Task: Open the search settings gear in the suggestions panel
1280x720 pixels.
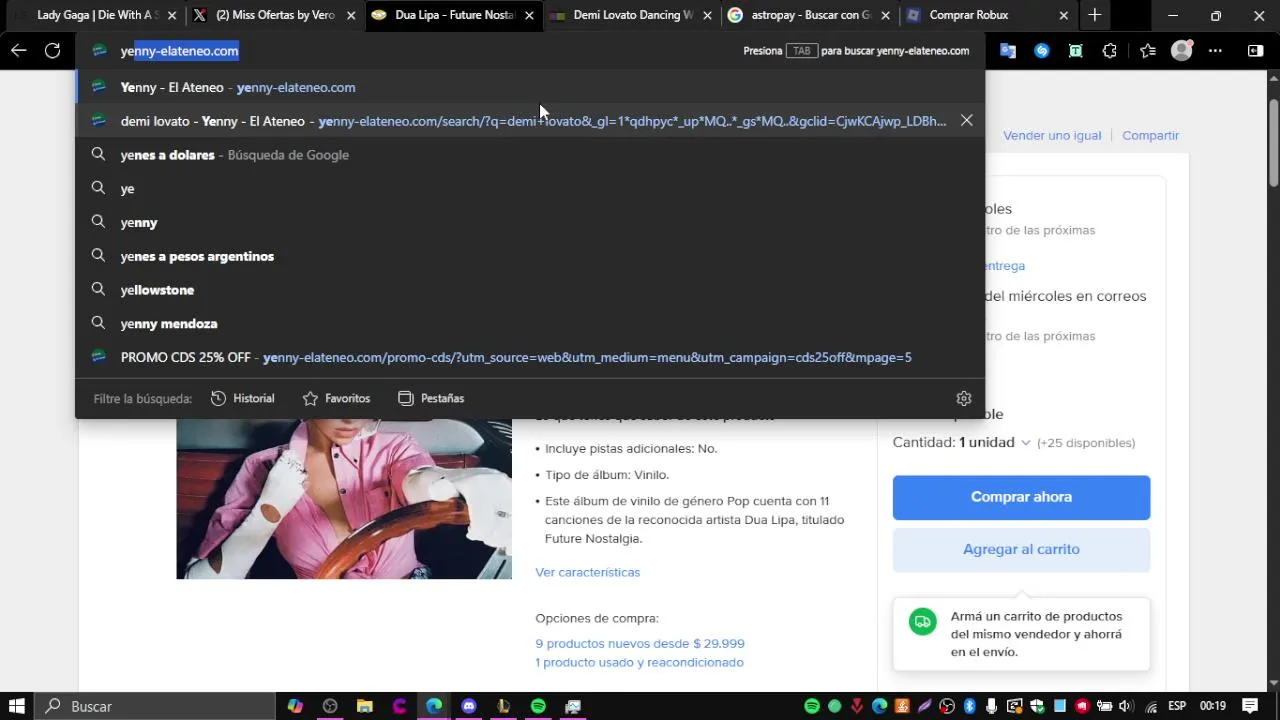Action: coord(964,398)
